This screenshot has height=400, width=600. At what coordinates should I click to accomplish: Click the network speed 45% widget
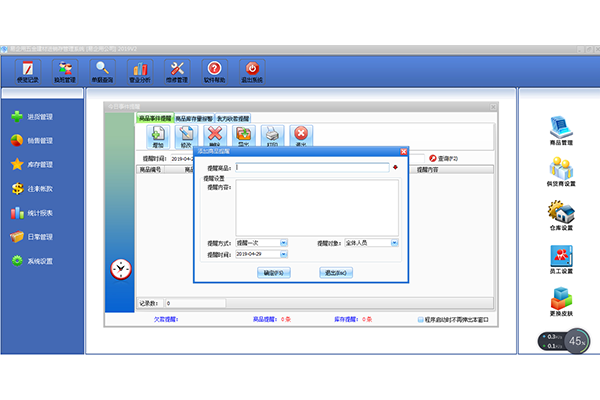[x=564, y=341]
